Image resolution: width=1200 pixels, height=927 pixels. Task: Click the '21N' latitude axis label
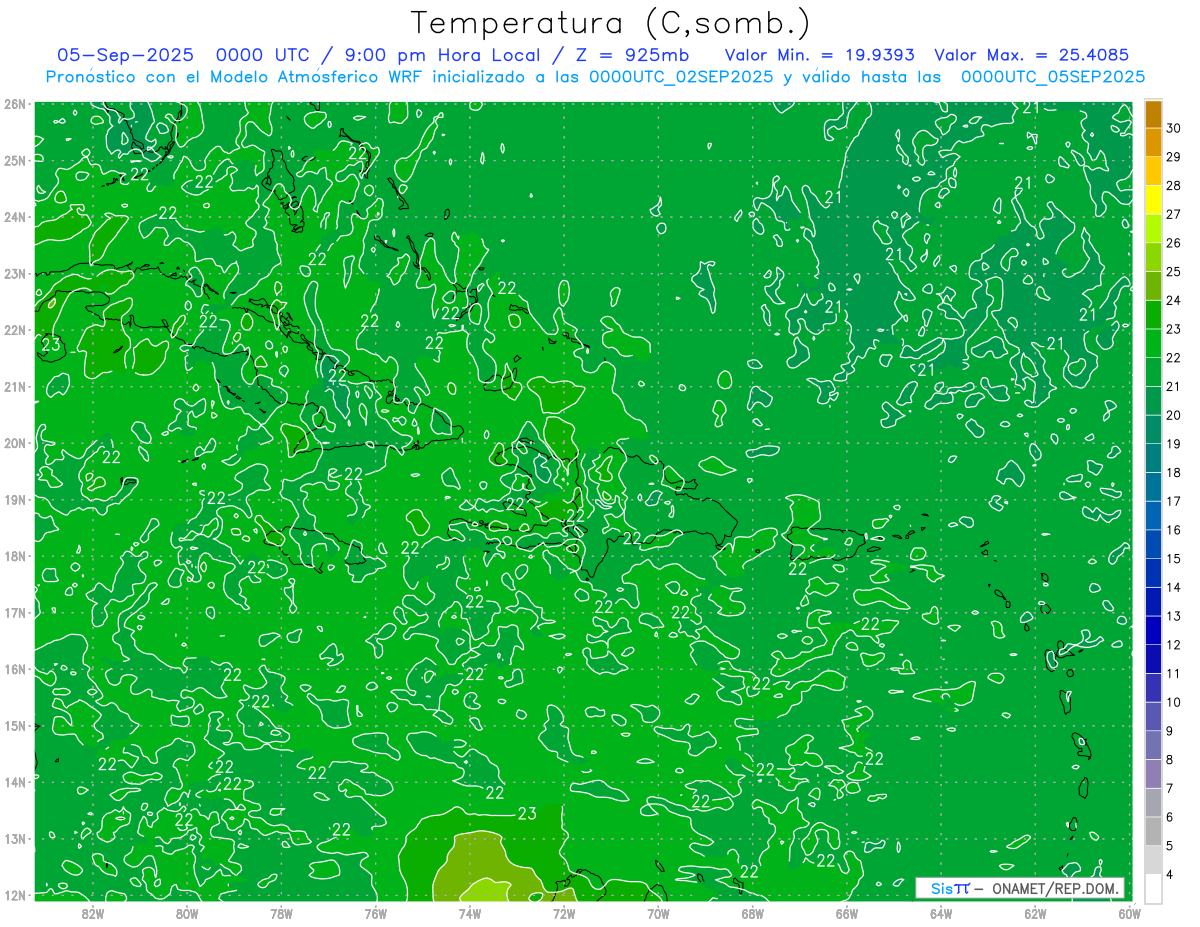point(14,386)
